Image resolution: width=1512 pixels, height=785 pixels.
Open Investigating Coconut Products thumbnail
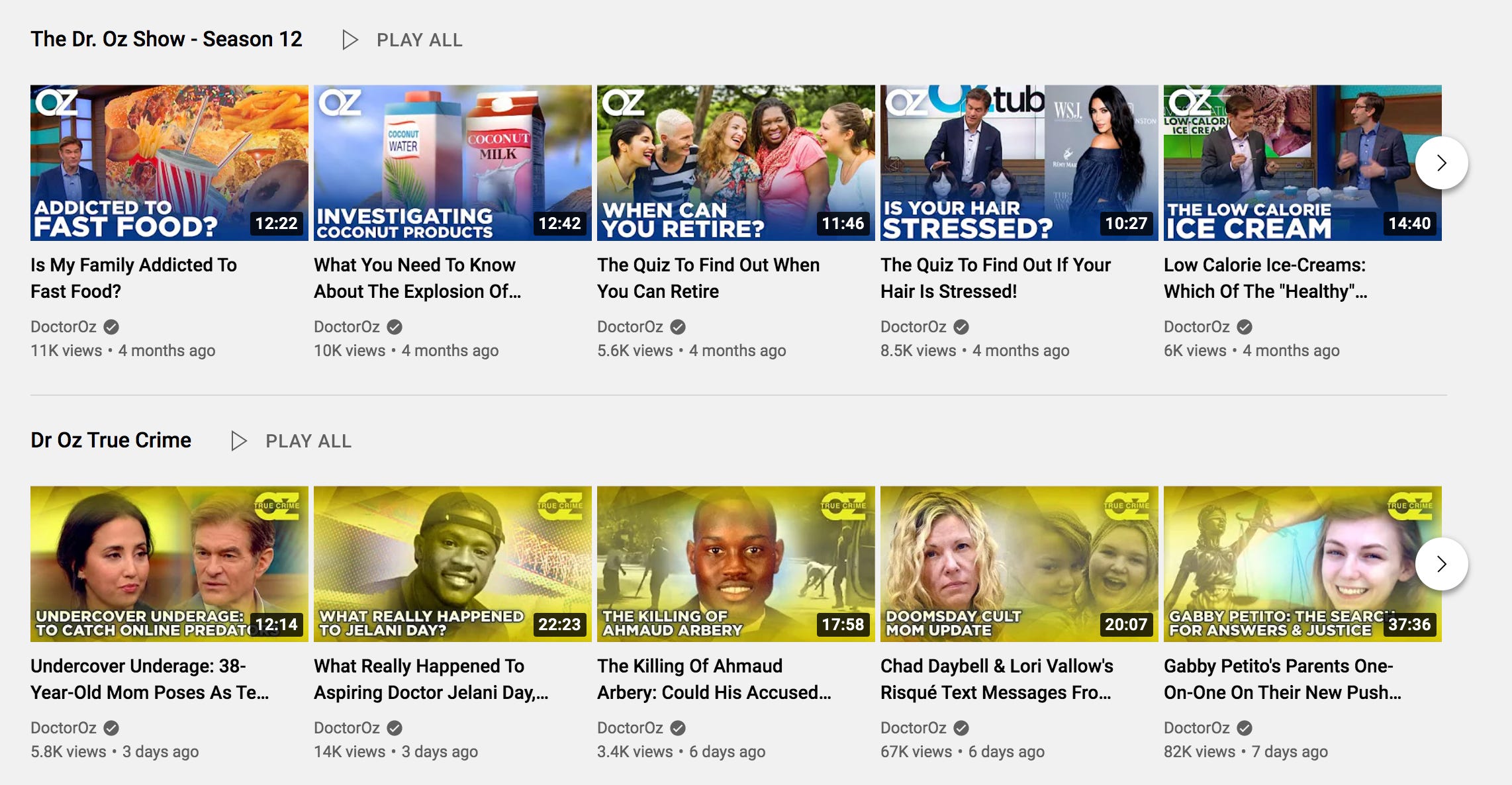tap(453, 163)
